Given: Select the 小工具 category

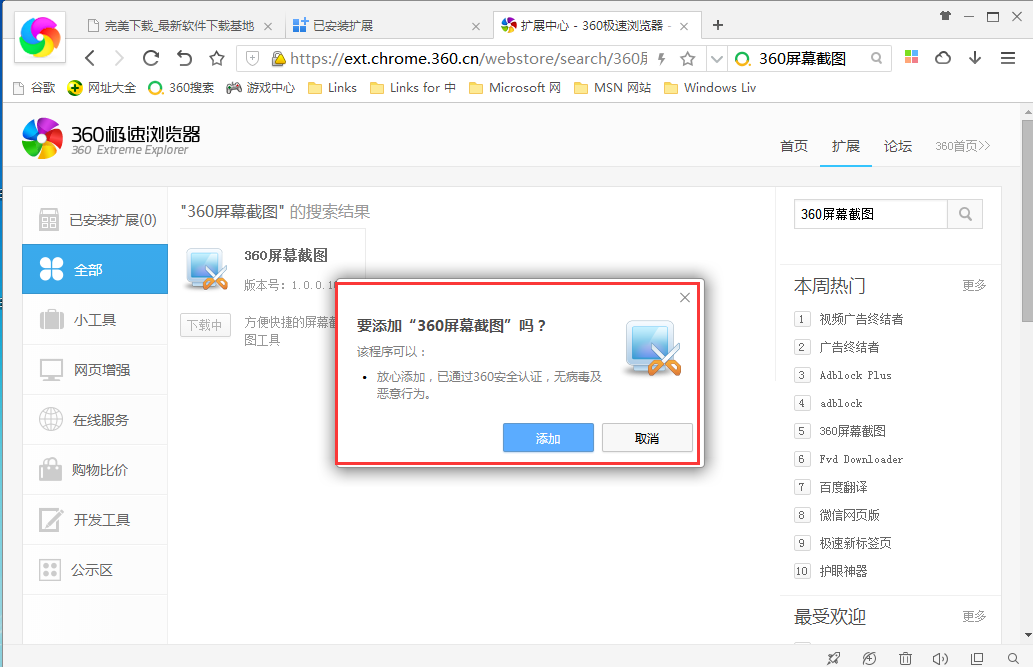Looking at the screenshot, I should 95,320.
